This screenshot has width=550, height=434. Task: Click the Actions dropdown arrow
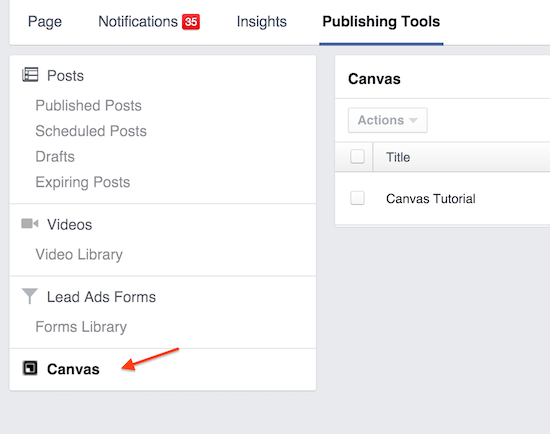point(413,120)
